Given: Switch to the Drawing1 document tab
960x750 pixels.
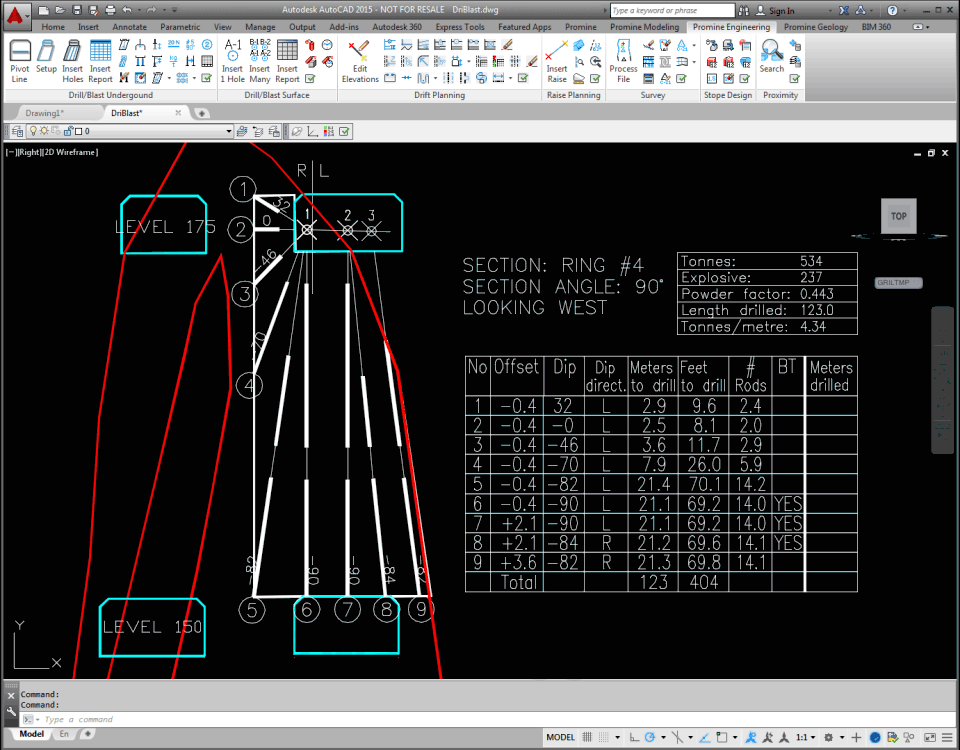Looking at the screenshot, I should click(44, 113).
